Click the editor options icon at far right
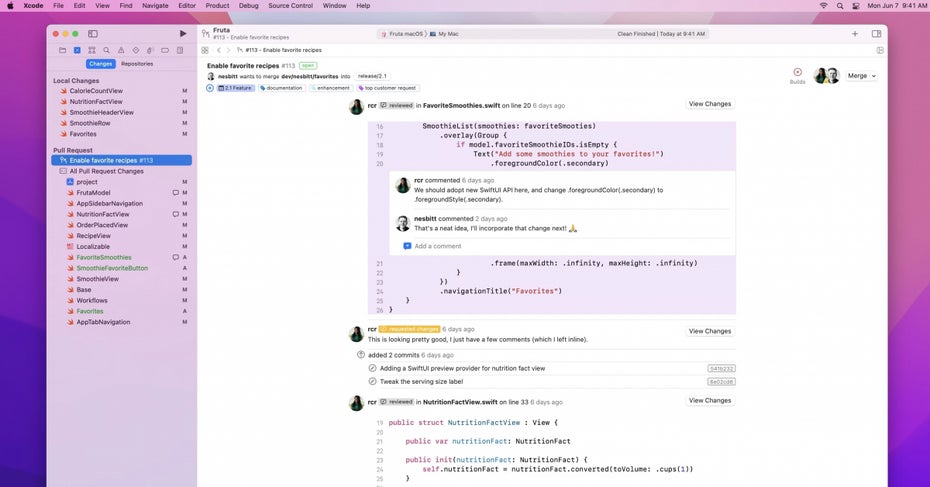 pyautogui.click(x=880, y=50)
